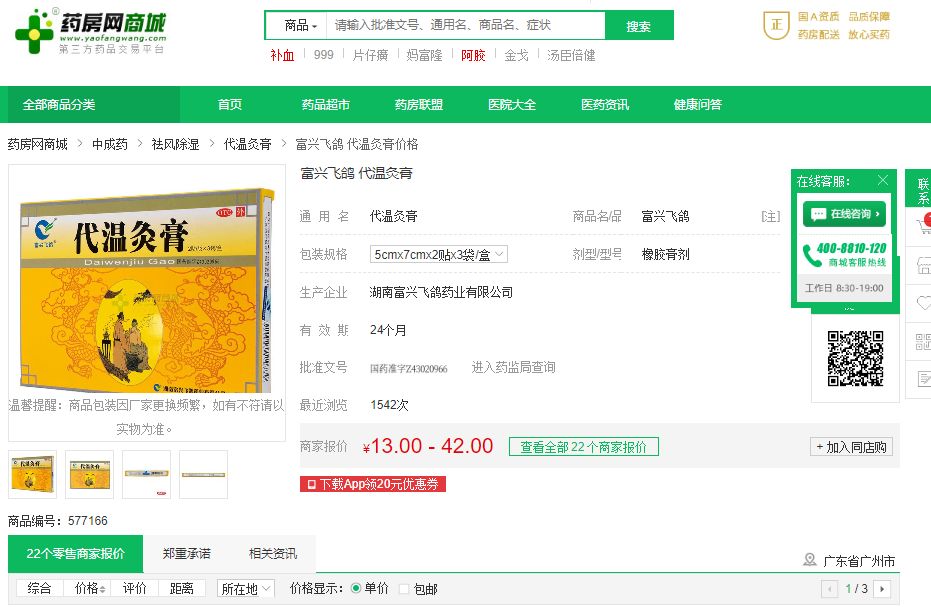
Task: Go to next page of merchants
Action: 882,589
